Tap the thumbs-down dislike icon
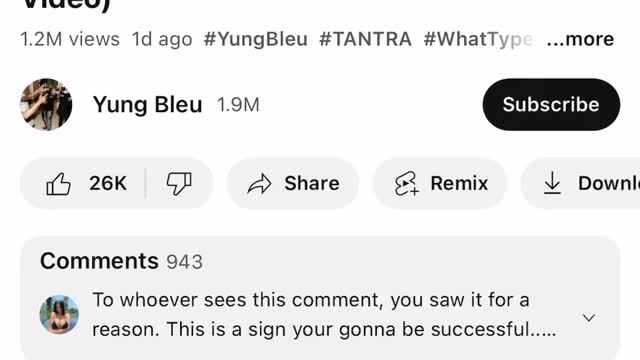This screenshot has height=360, width=640. pos(179,184)
